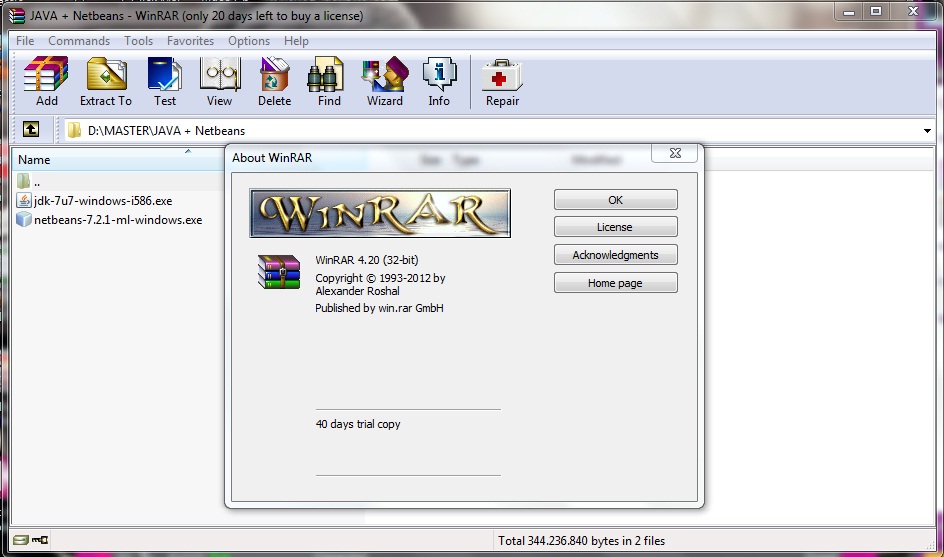Open the Home page button
This screenshot has height=557, width=944.
click(615, 283)
